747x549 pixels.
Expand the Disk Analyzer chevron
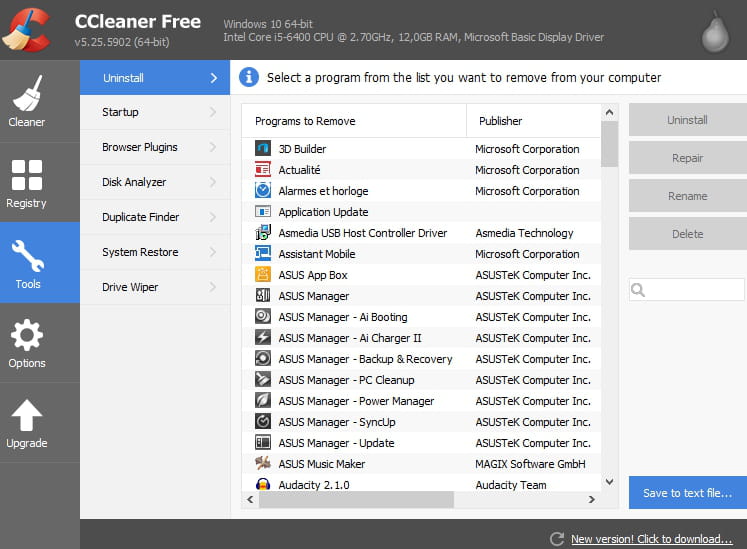click(213, 182)
